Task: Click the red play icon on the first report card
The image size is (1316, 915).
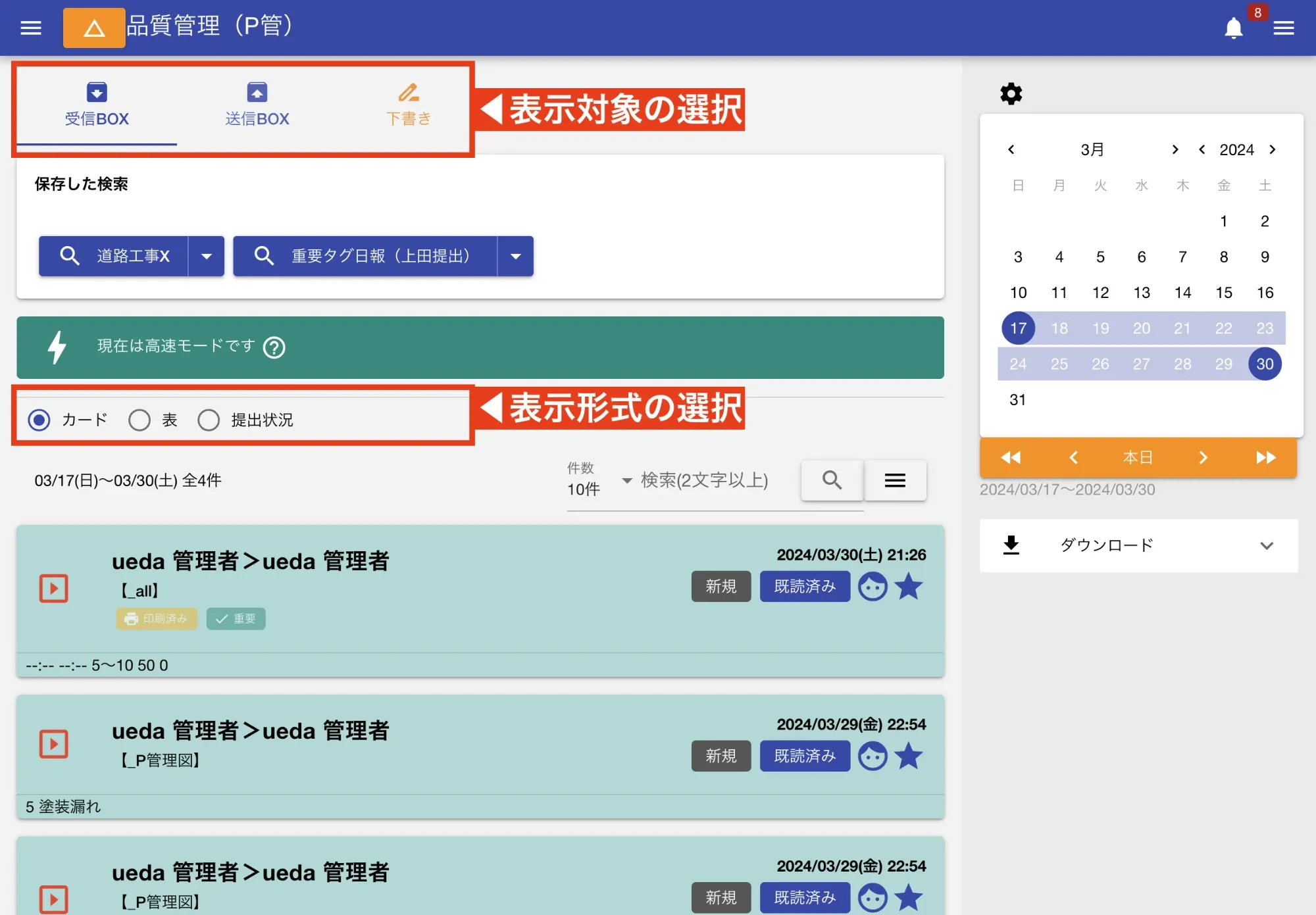Action: click(55, 589)
